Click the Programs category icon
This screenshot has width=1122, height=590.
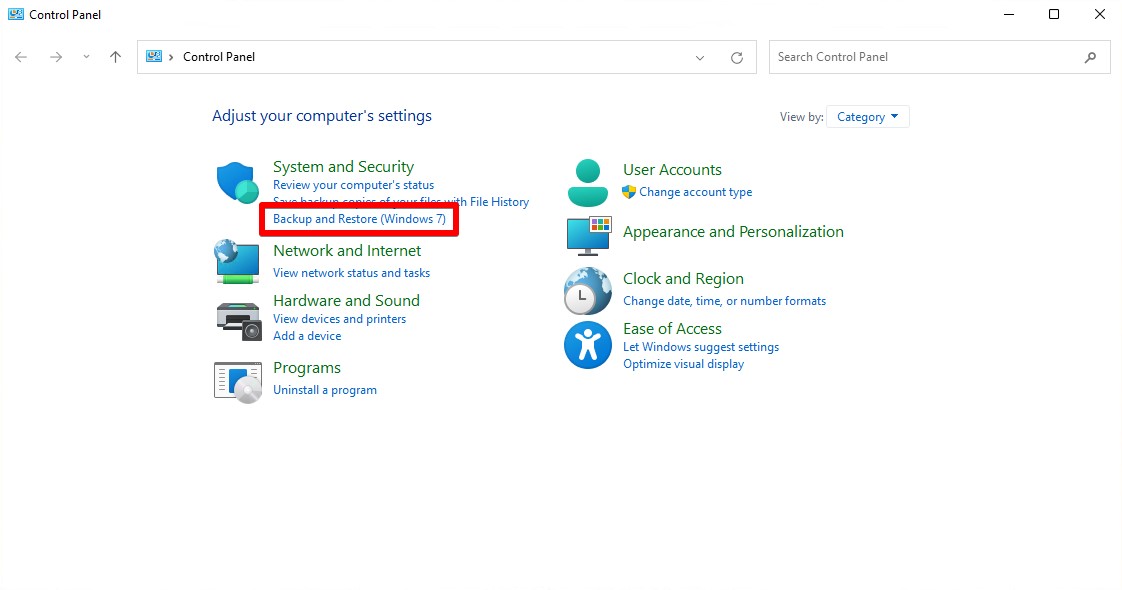(236, 381)
